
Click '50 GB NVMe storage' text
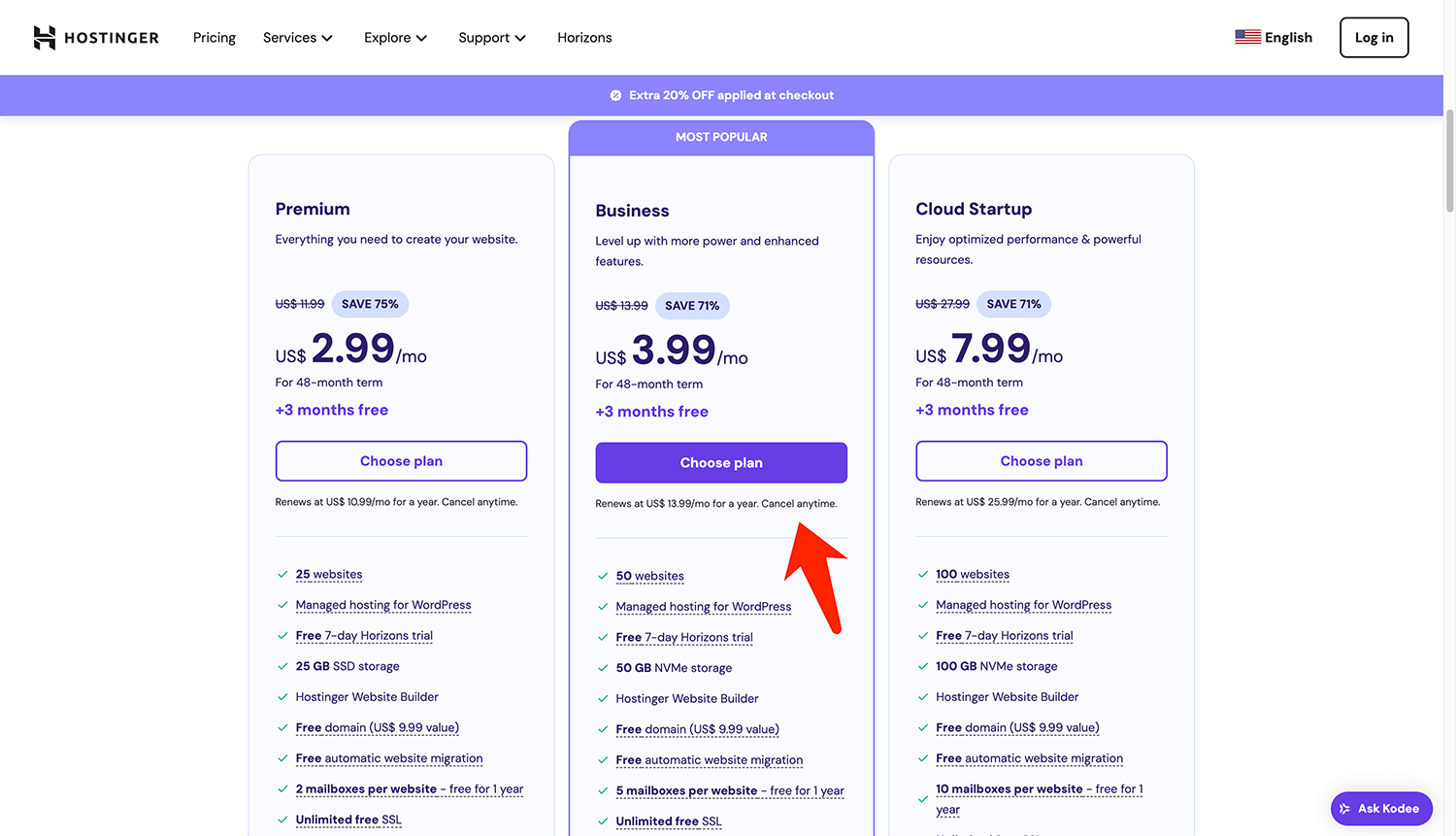click(674, 669)
